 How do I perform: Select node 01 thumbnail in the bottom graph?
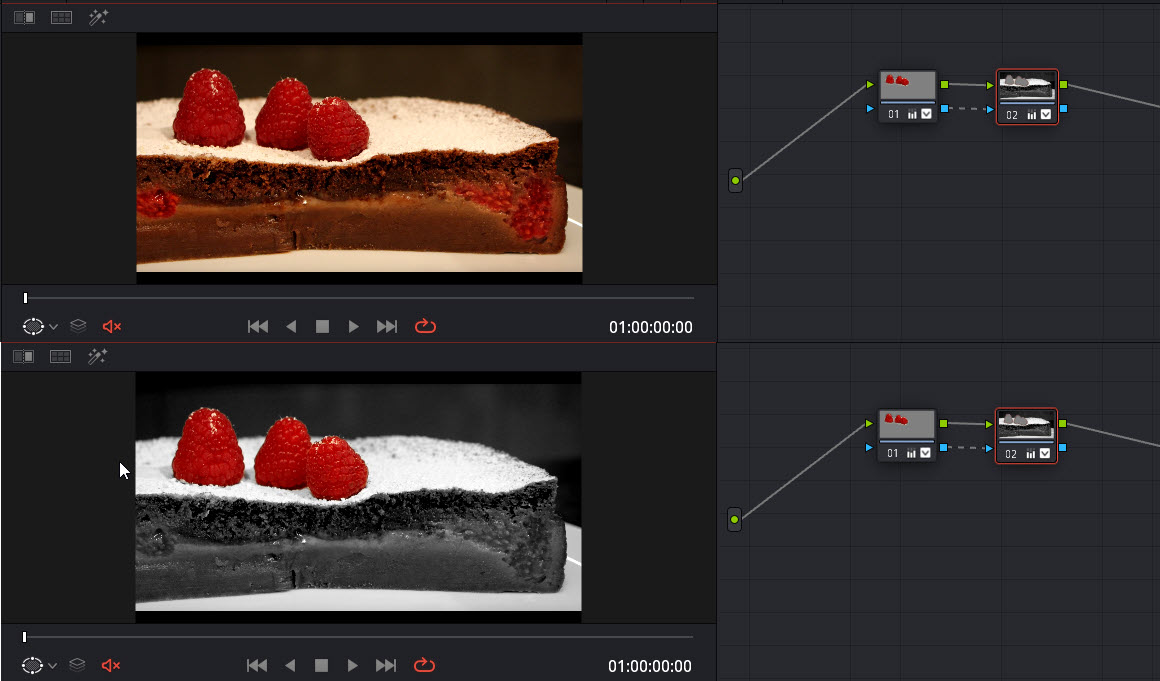[x=907, y=424]
